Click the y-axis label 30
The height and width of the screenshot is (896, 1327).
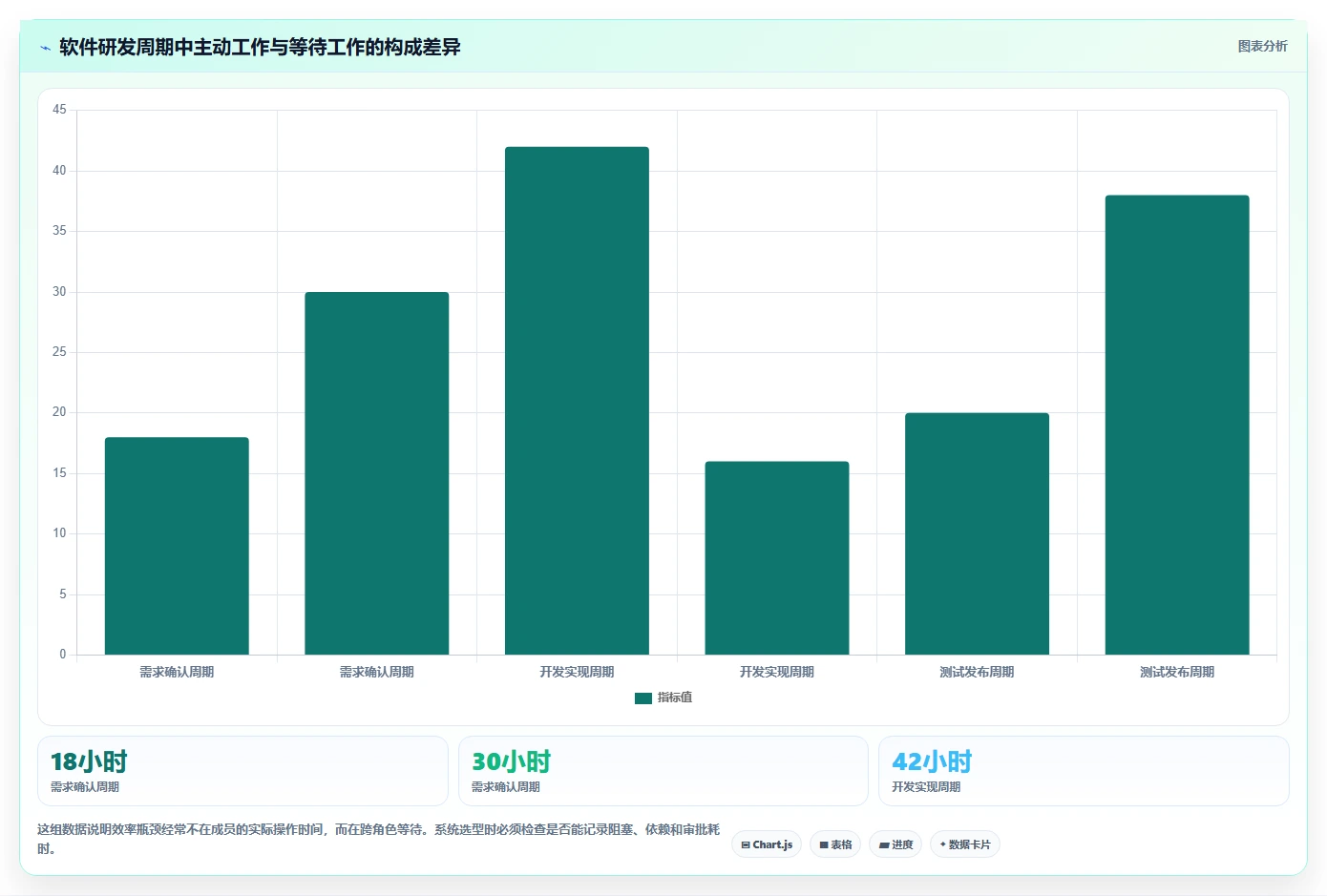tap(59, 292)
